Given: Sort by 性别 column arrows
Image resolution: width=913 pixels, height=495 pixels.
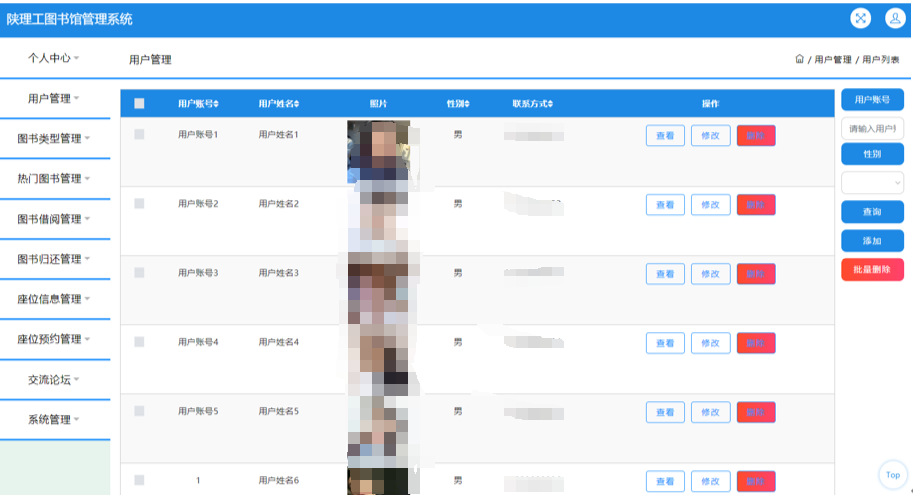Looking at the screenshot, I should (467, 104).
